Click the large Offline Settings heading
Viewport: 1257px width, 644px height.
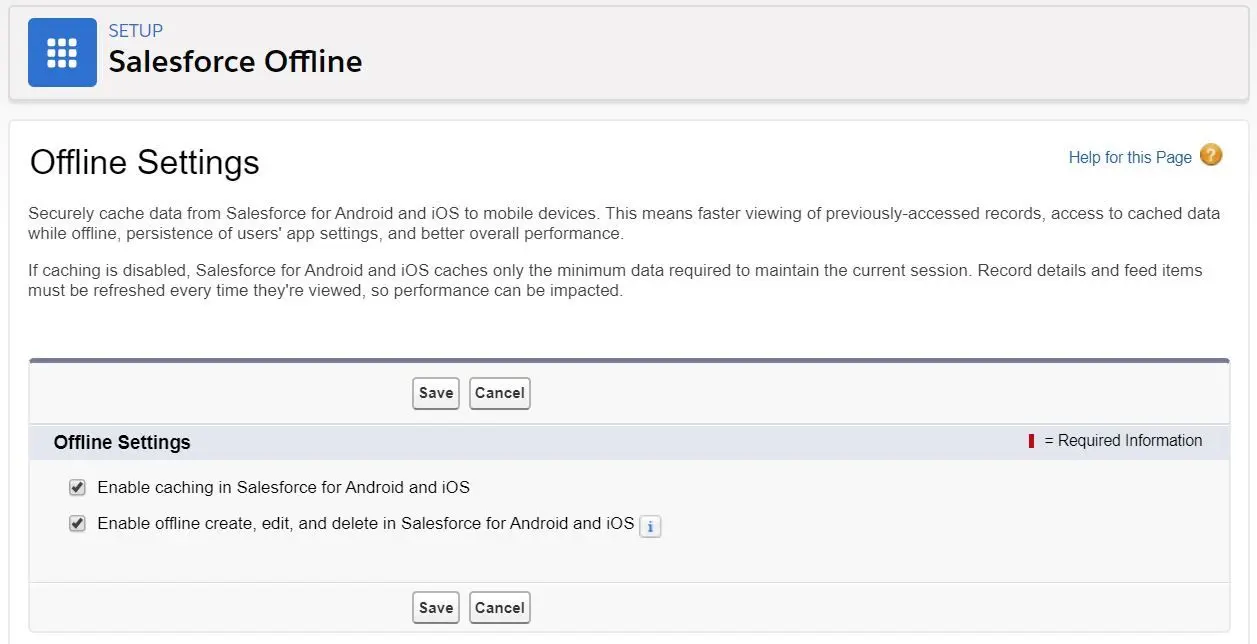(145, 162)
